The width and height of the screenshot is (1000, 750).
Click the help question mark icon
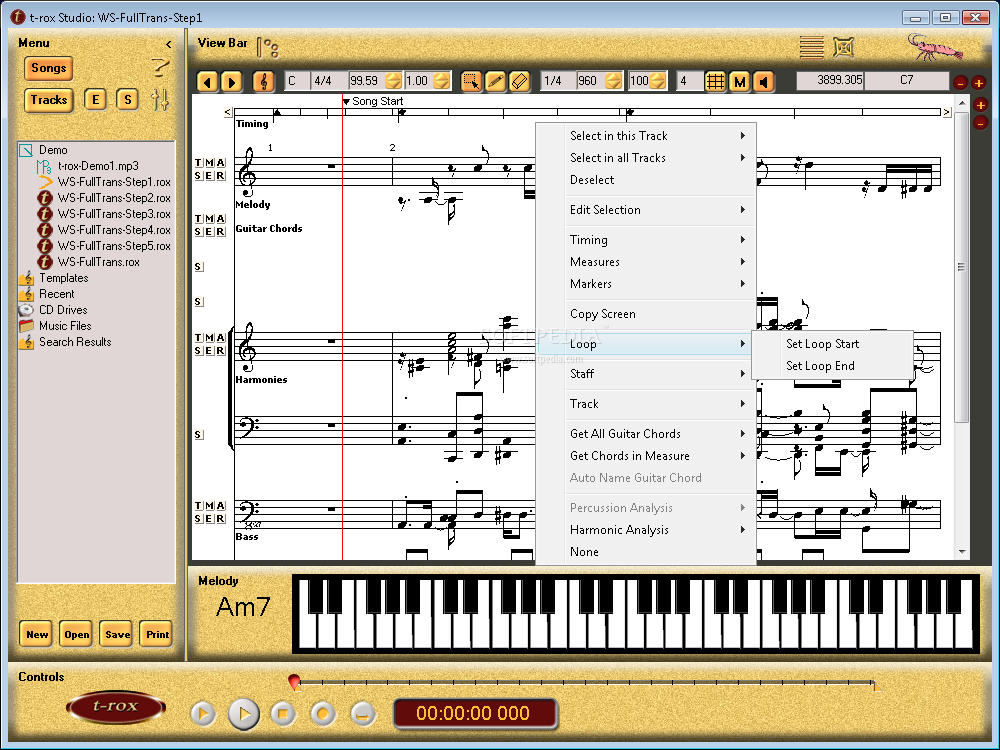tap(160, 67)
